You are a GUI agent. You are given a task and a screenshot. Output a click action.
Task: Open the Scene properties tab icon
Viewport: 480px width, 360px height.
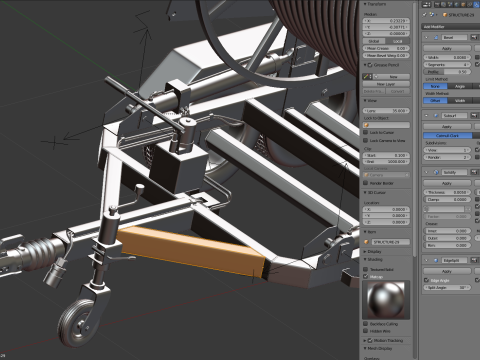450,4
